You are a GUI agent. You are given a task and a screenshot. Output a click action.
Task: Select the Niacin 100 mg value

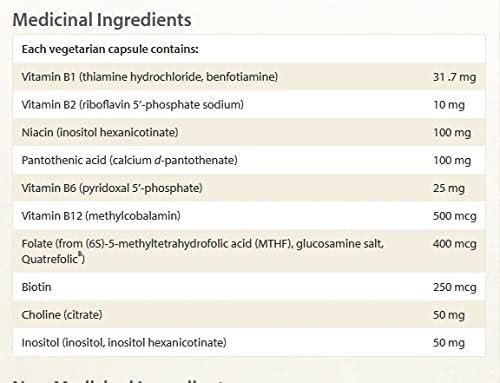(x=452, y=133)
